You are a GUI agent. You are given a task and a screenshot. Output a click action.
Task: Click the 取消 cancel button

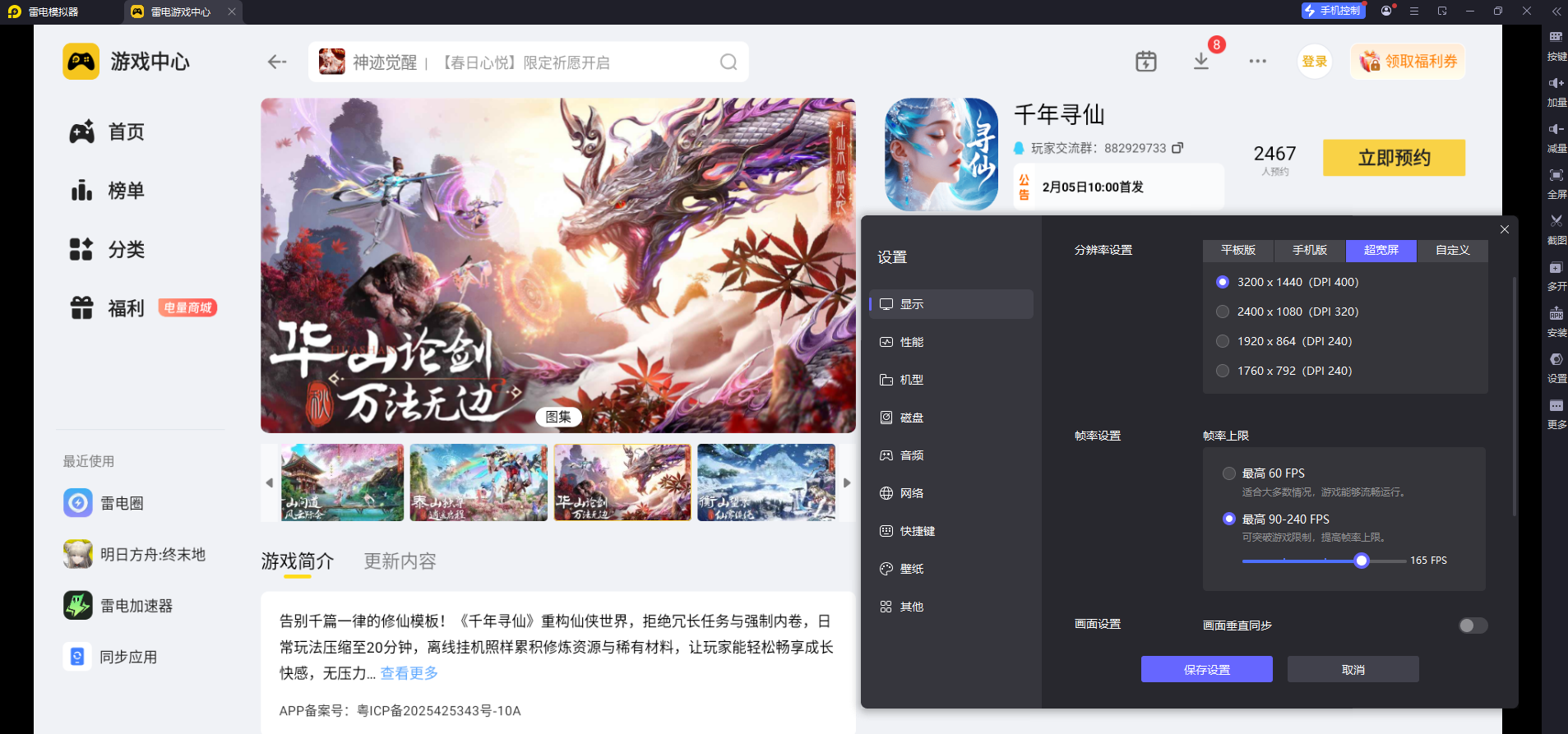[x=1353, y=669]
